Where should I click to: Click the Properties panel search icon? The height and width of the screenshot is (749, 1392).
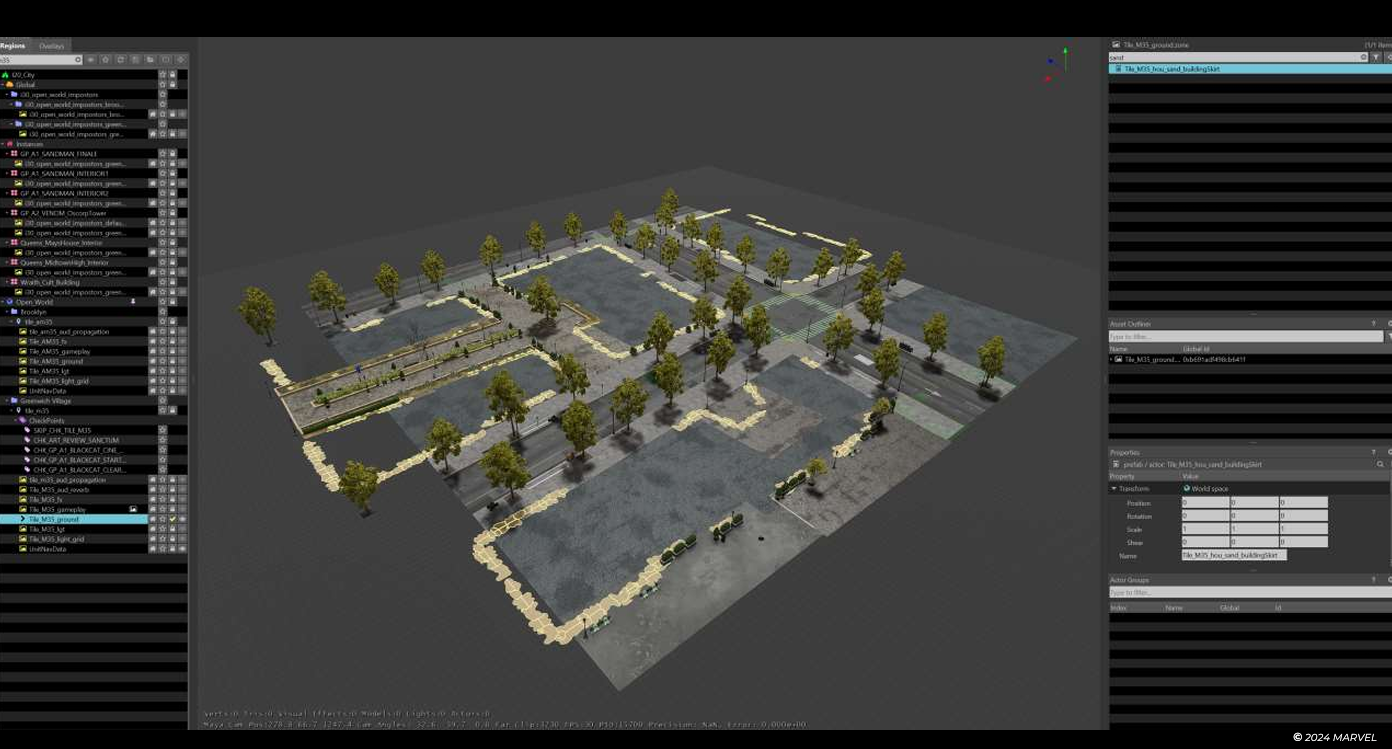[x=1381, y=465]
